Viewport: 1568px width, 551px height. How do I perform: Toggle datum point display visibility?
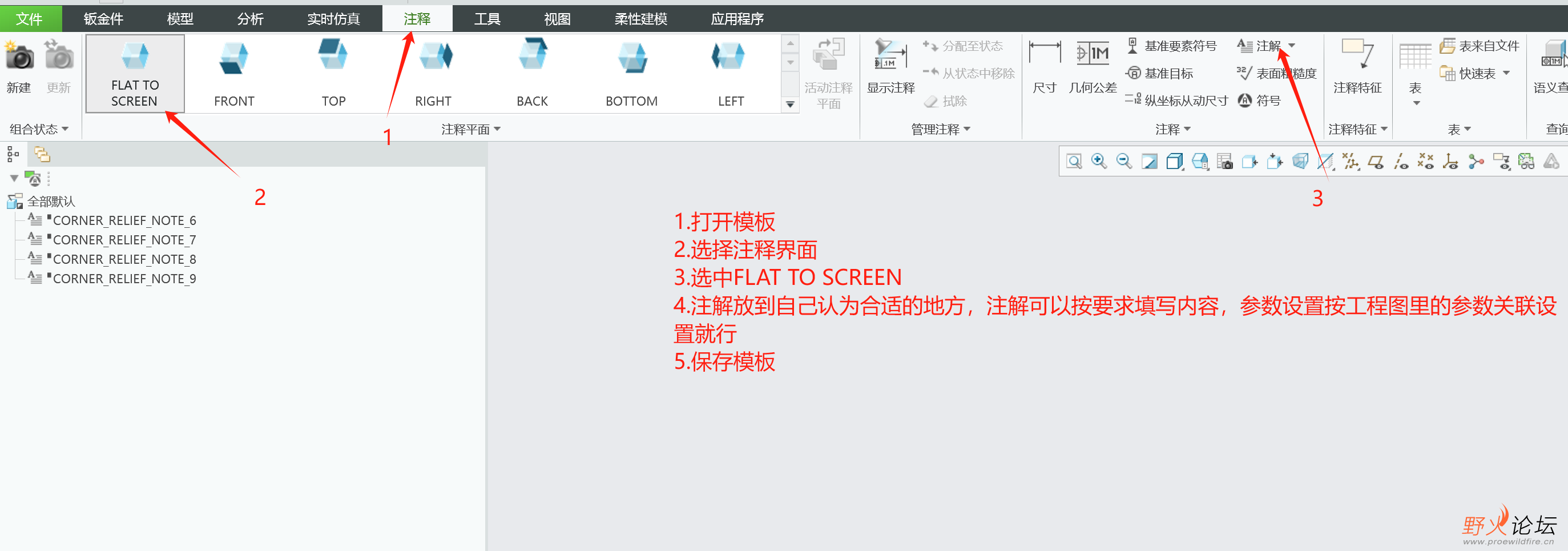tap(1425, 162)
